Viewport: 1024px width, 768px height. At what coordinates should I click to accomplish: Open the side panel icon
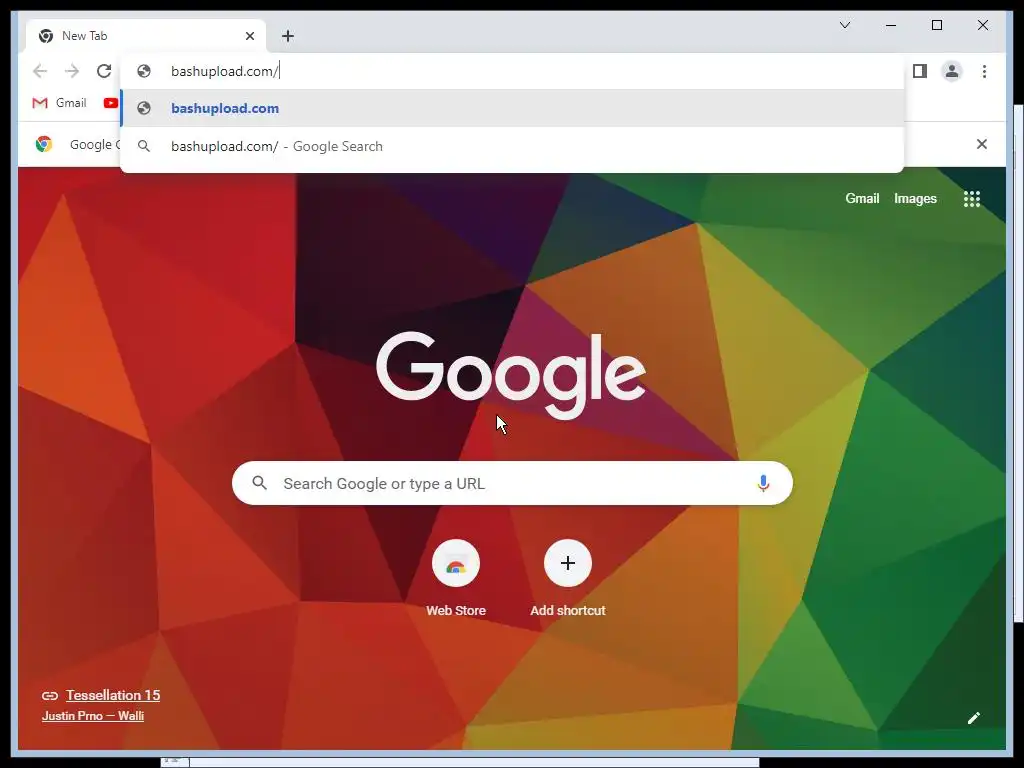click(x=920, y=71)
